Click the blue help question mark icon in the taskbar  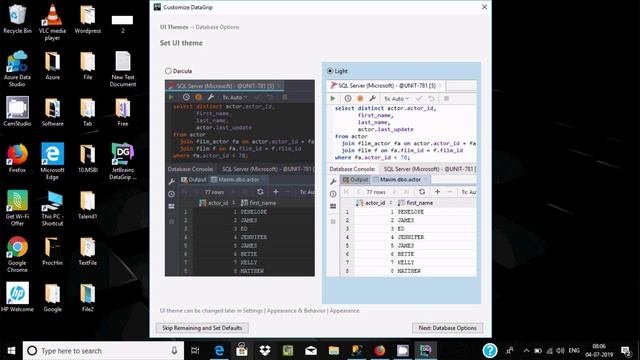pyautogui.click(x=490, y=351)
